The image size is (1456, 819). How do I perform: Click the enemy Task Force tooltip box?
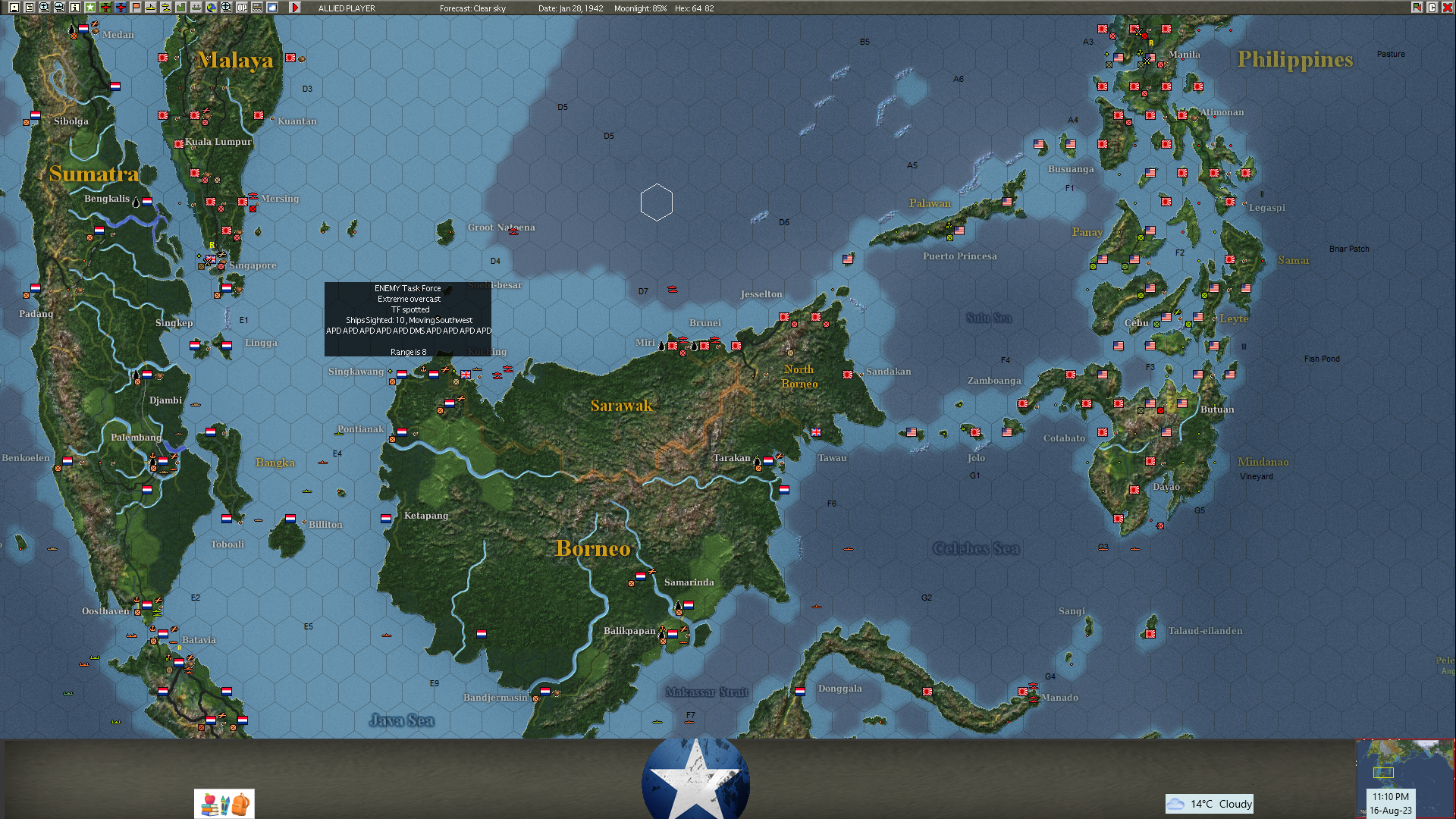tap(408, 319)
